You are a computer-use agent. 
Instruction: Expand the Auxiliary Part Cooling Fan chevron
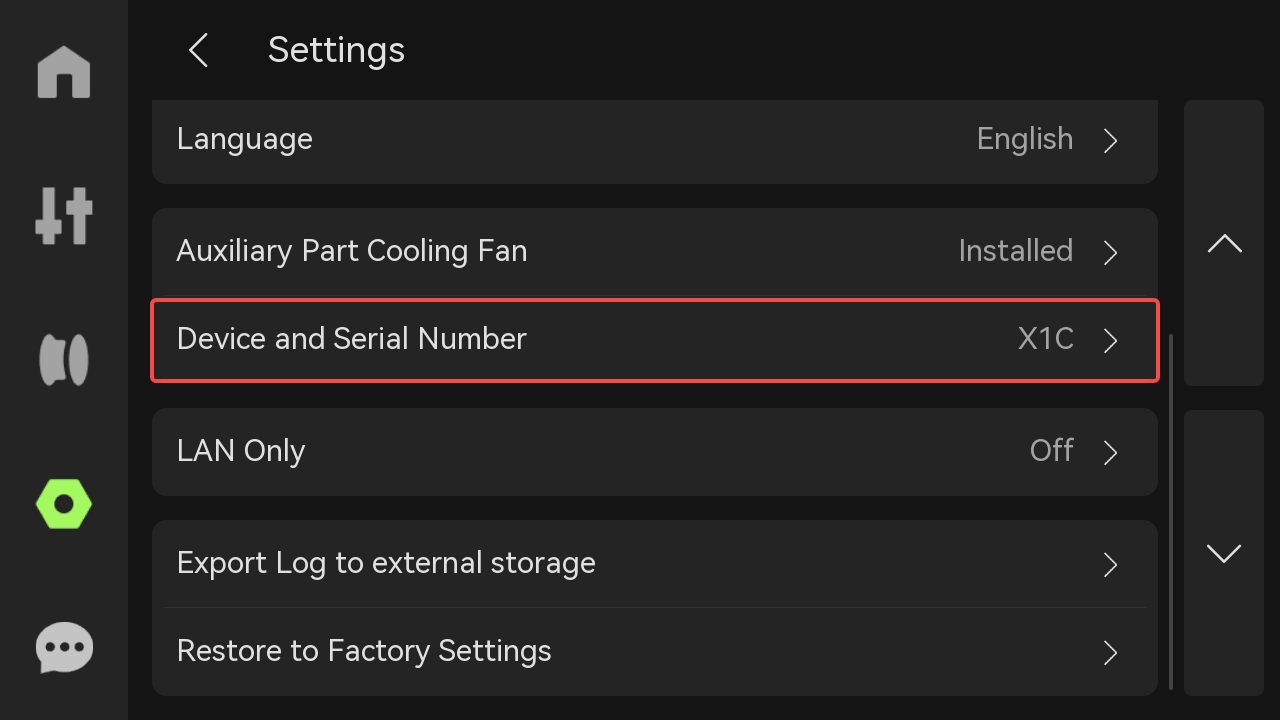pos(1110,252)
